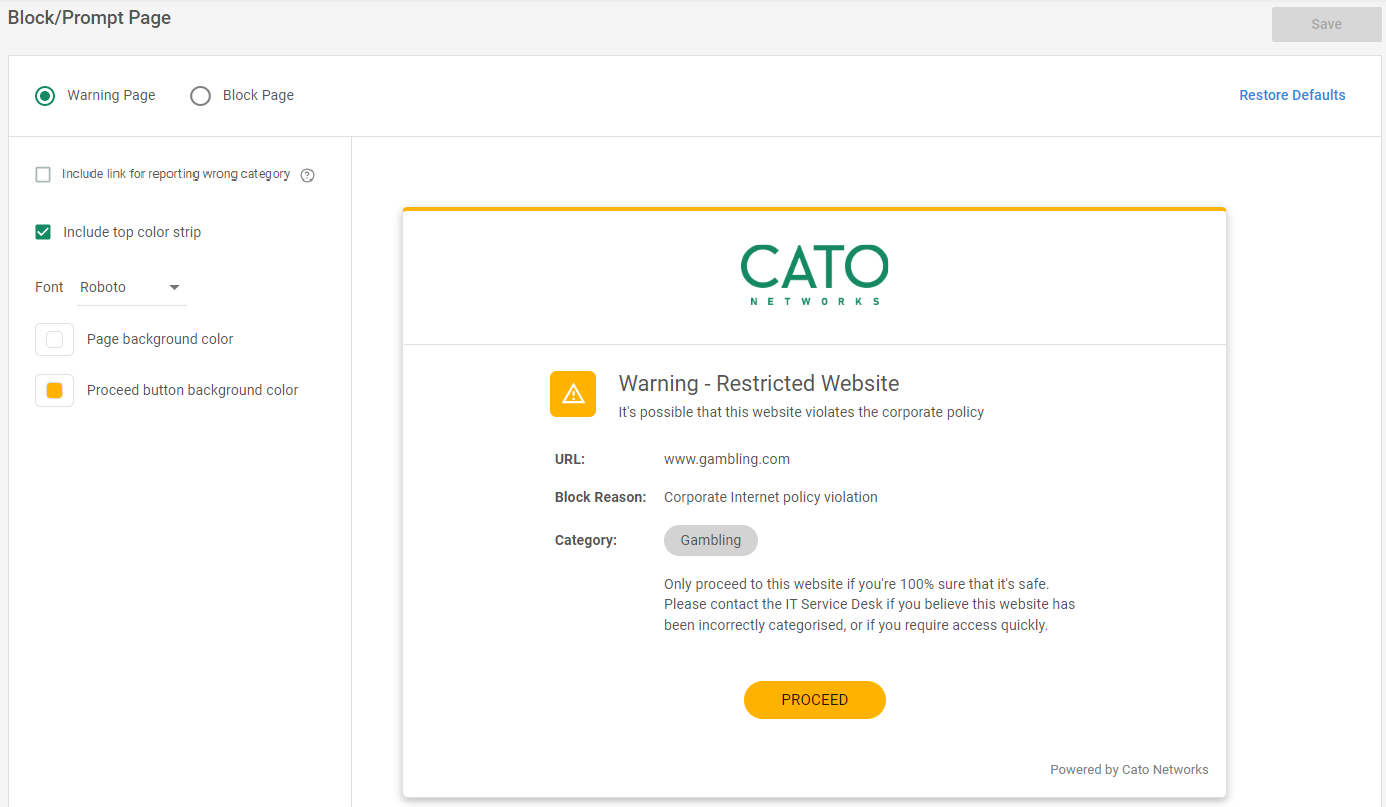
Task: Click the Gambling category chip
Action: pos(711,540)
